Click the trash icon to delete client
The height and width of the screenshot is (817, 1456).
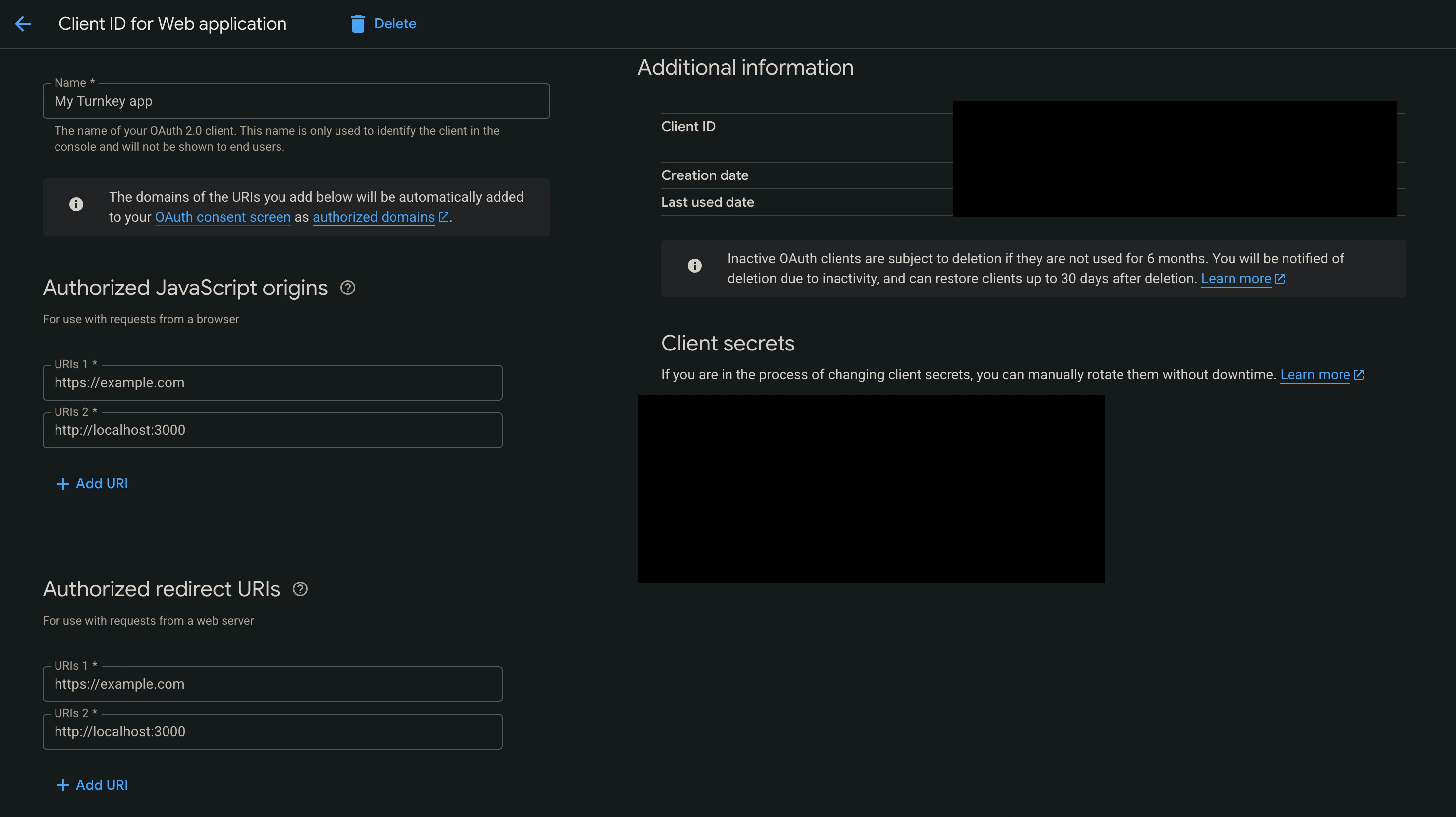coord(357,24)
